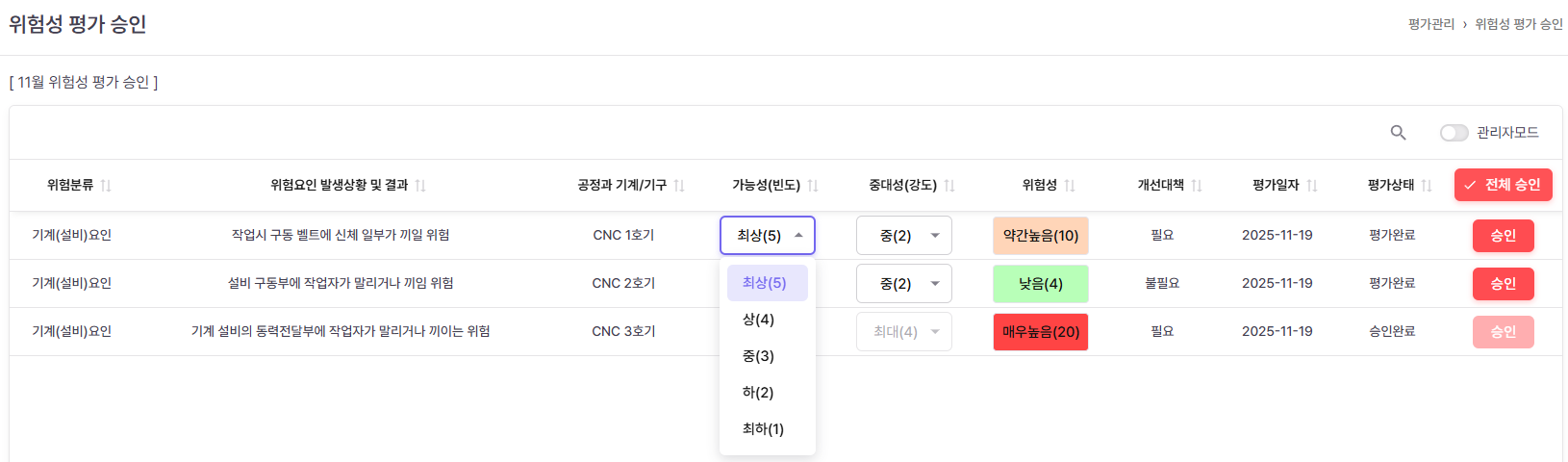The height and width of the screenshot is (462, 1568).
Task: Sort by 위험요인 발생상황 및 결과 icon
Action: [x=420, y=186]
